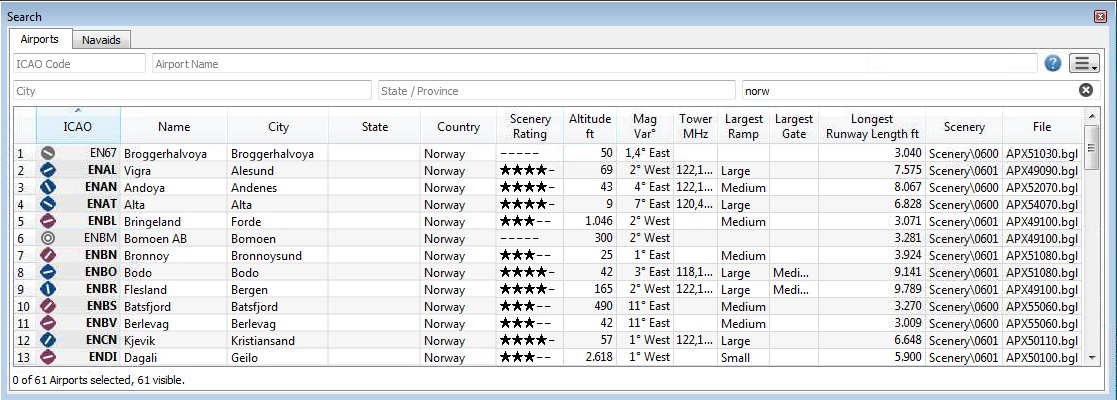Sort by the Country column header

458,126
